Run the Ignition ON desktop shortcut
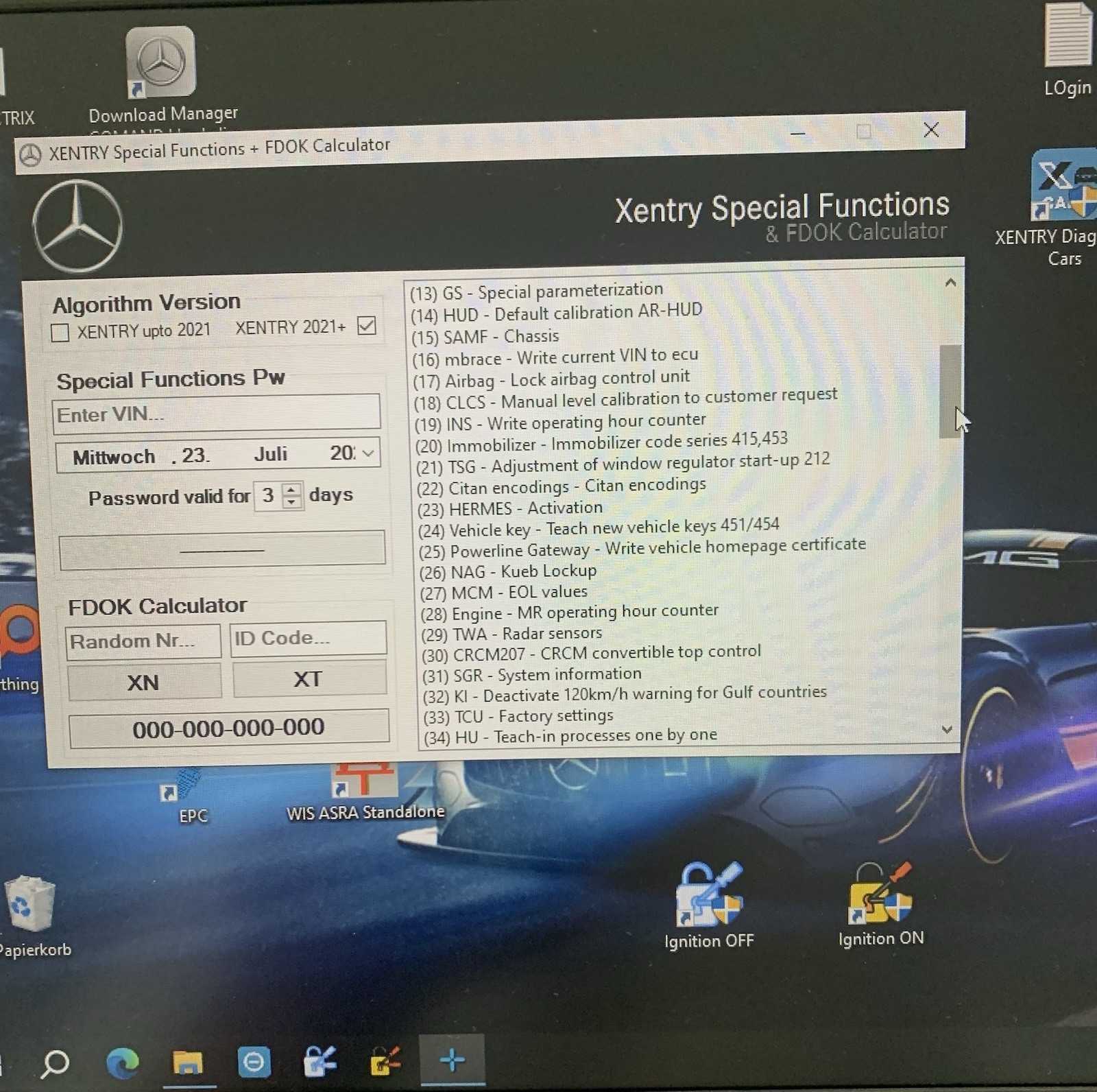The height and width of the screenshot is (1092, 1097). [881, 905]
